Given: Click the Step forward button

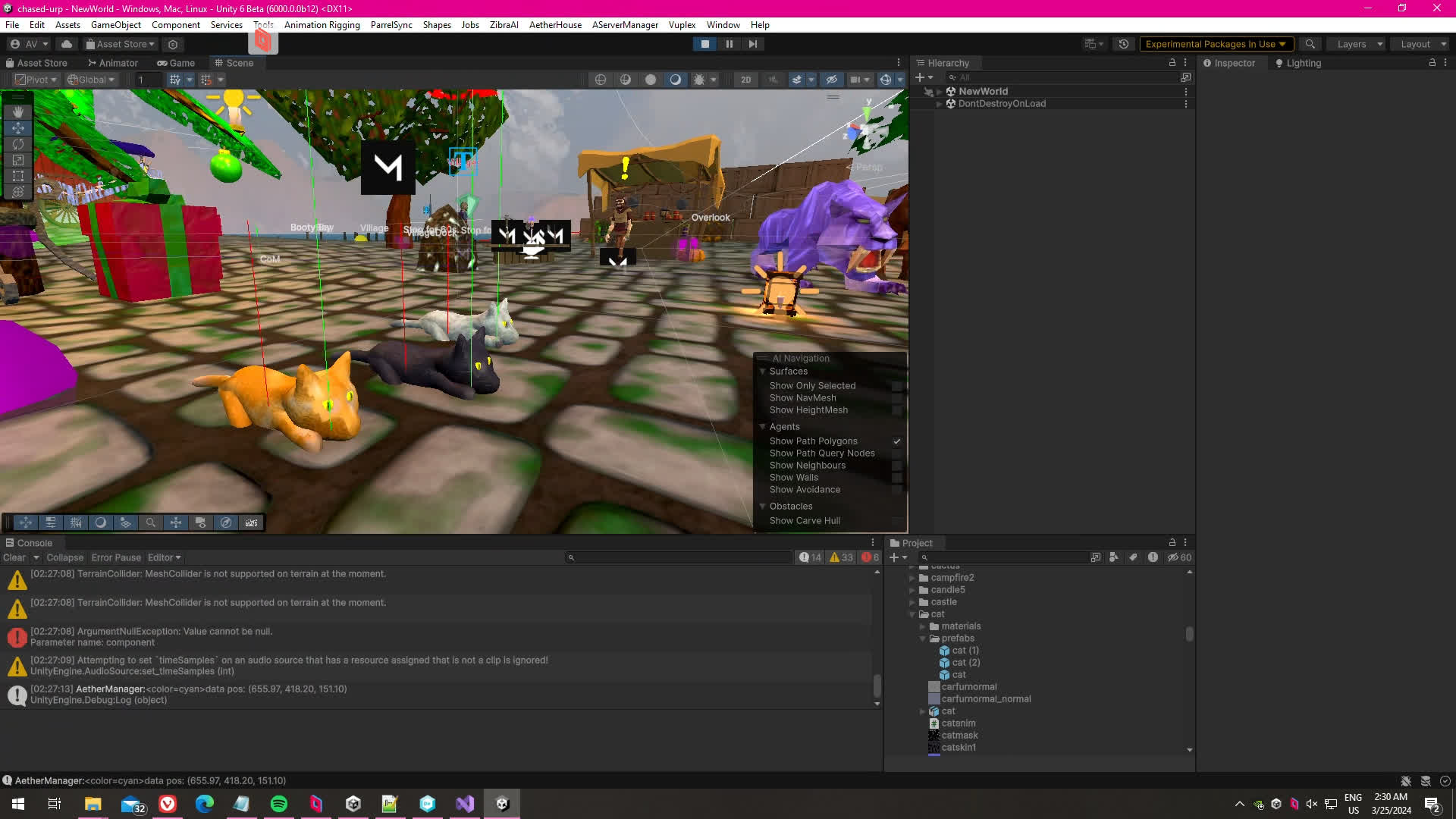Looking at the screenshot, I should click(x=752, y=44).
